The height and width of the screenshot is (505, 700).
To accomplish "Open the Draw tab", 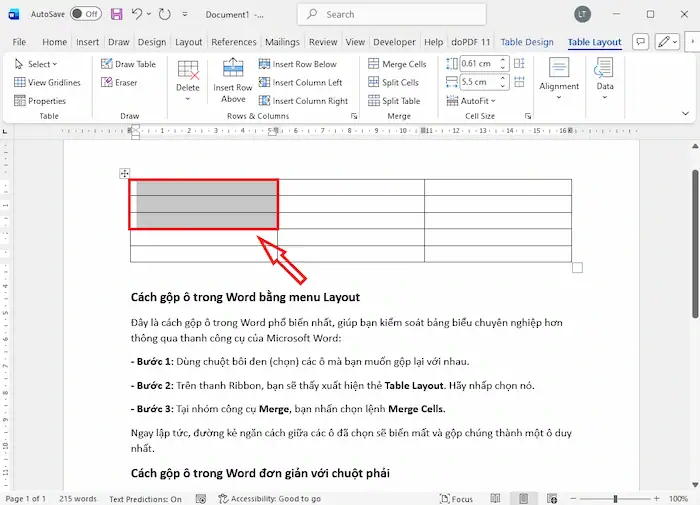I will click(118, 42).
